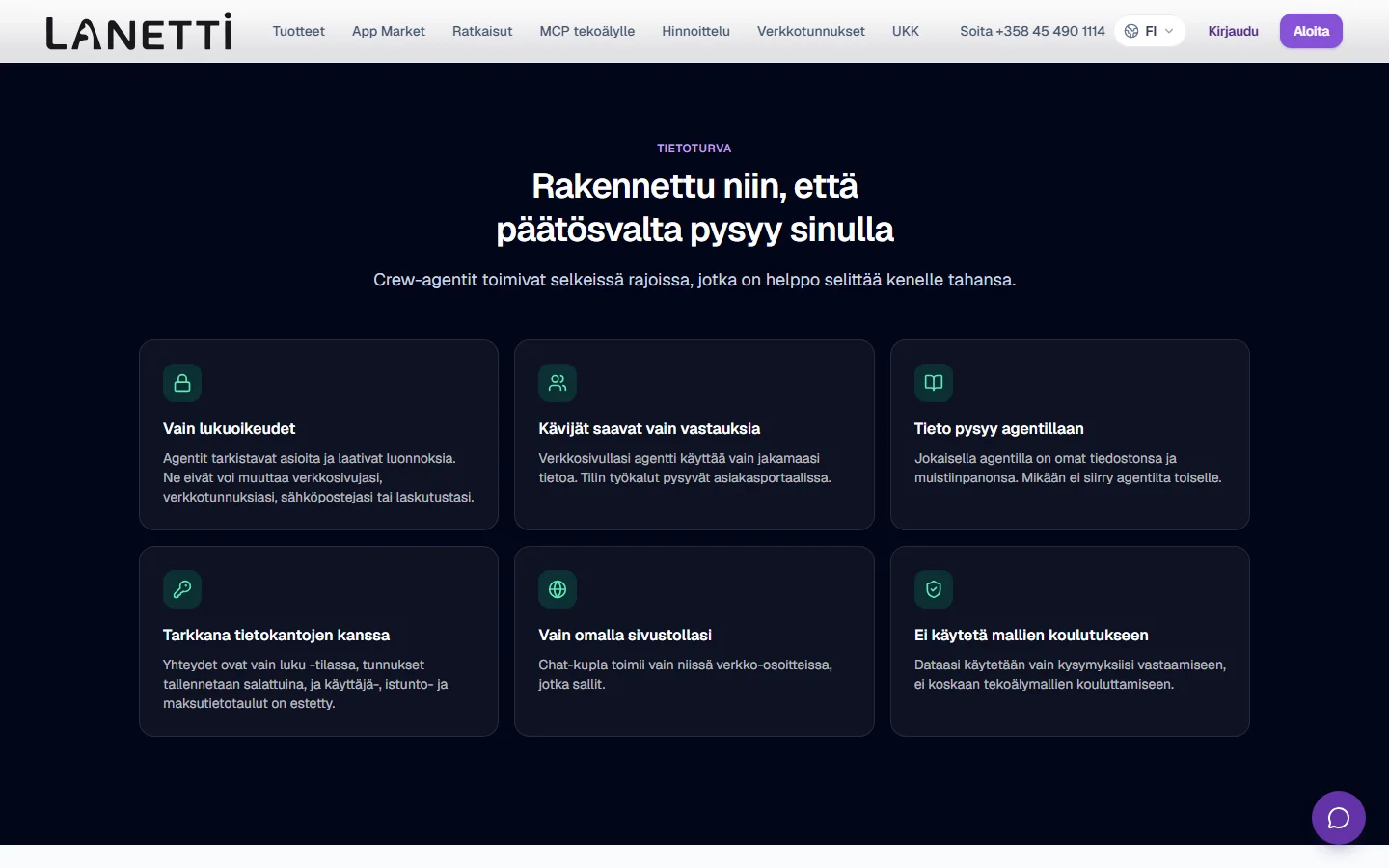Screen dimensions: 1389x868
Task: Click the Crew-agentit toimivat selkeissä rajoissa subtitle
Action: 694,280
